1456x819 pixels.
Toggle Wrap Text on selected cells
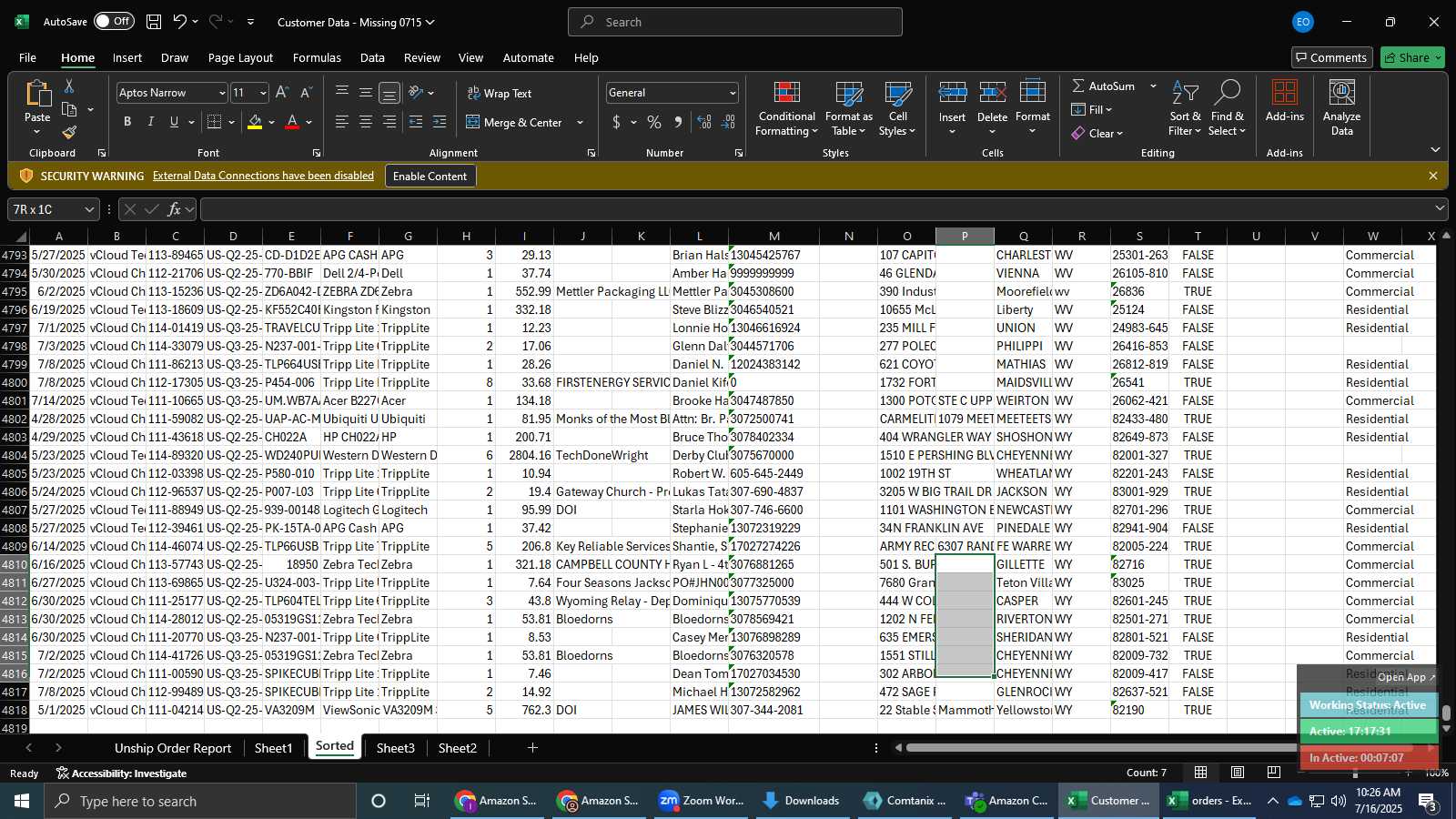[500, 93]
